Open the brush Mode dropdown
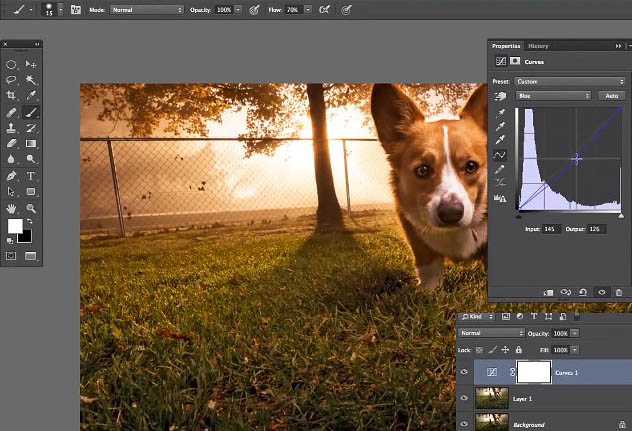 click(146, 9)
